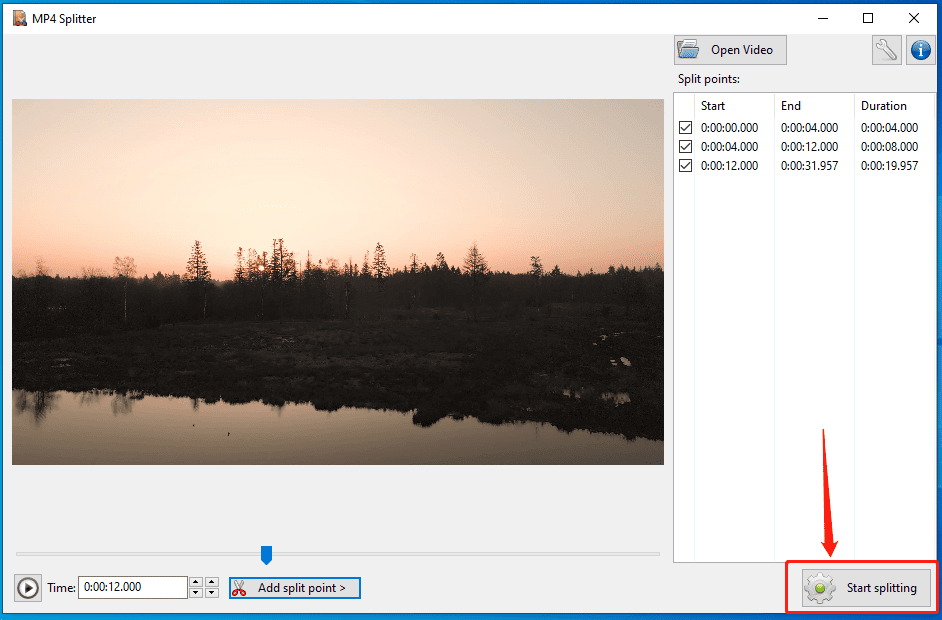The height and width of the screenshot is (620, 942).
Task: Maximize the MP4 Splitter window
Action: click(868, 18)
